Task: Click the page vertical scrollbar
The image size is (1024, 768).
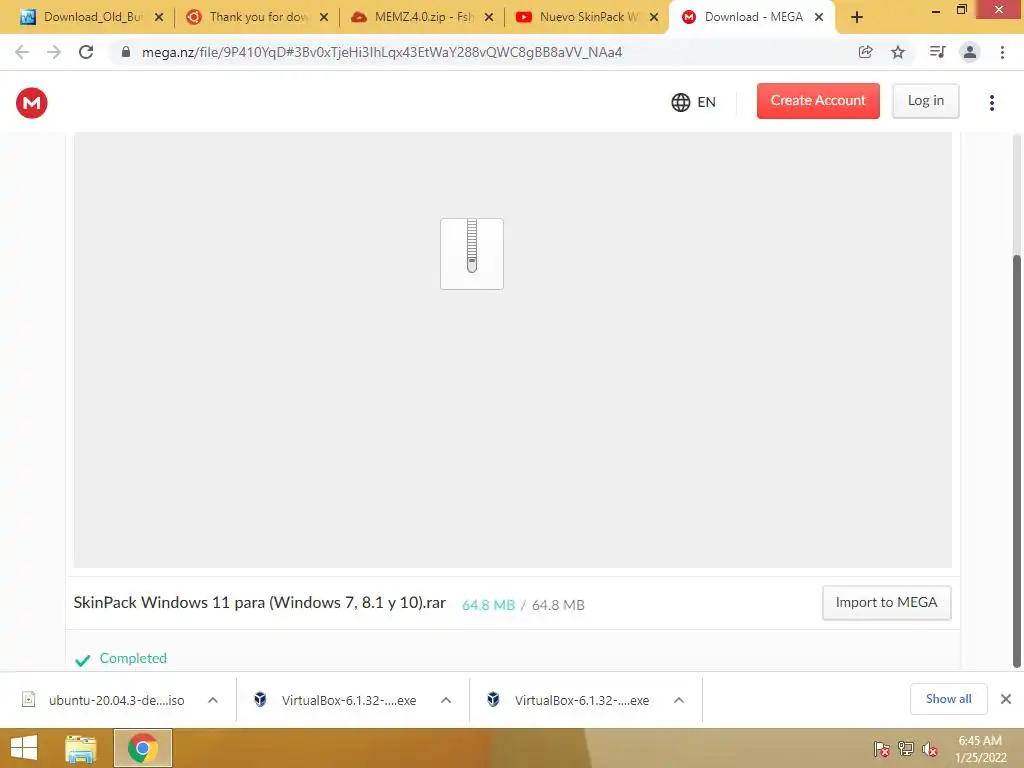Action: tap(1016, 461)
